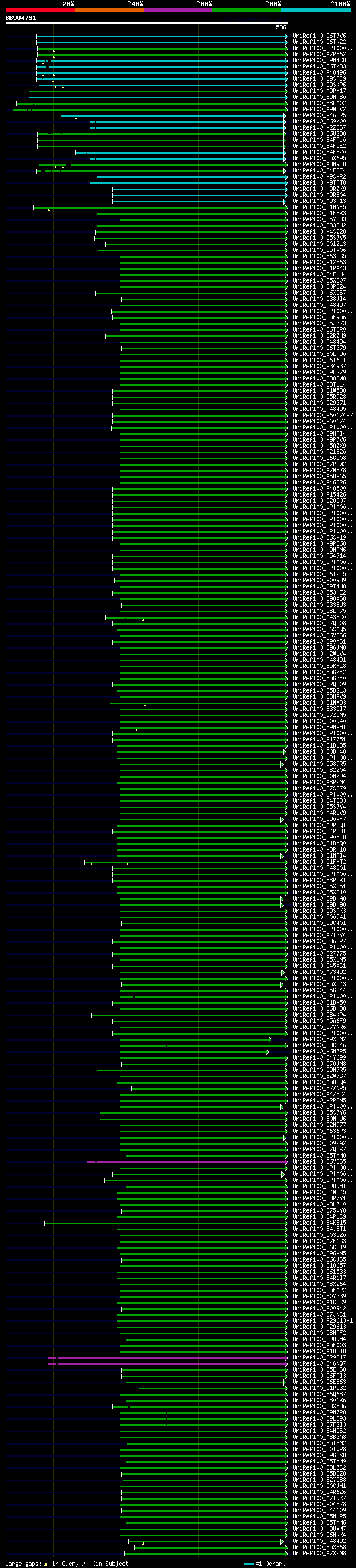The height and width of the screenshot is (1568, 356).
Task: Select hit label UniRef100_B7FSI3
Action: pos(319,1425)
